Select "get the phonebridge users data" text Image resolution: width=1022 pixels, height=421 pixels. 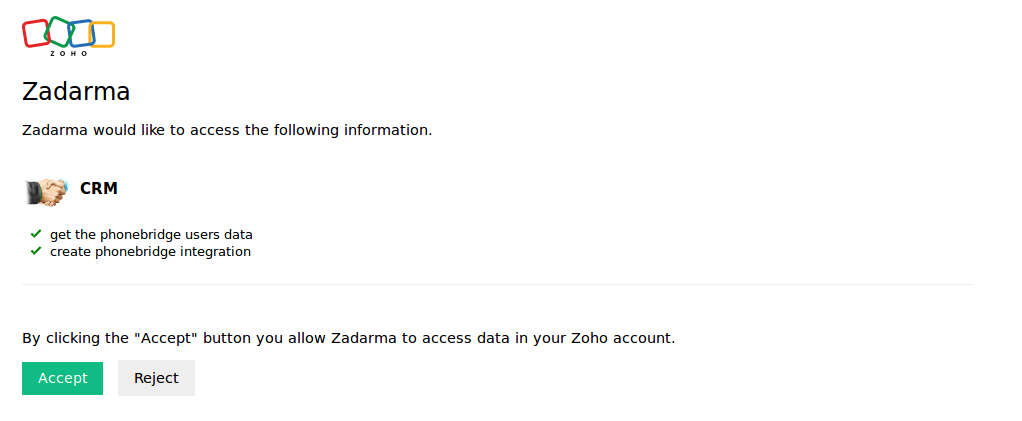[x=151, y=235]
